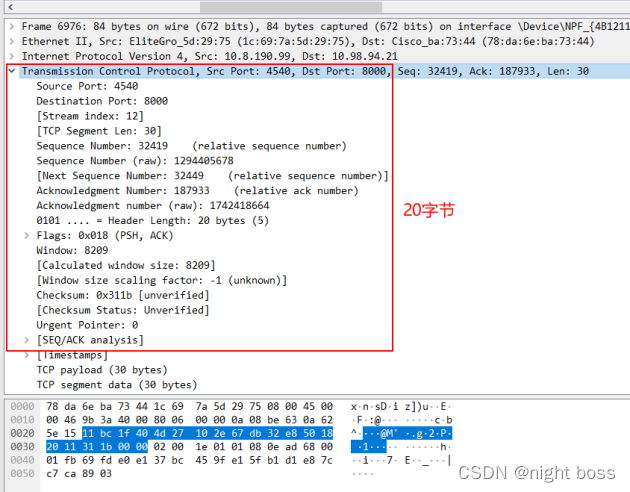Select TCP segment data (30 bytes) row

(x=117, y=385)
